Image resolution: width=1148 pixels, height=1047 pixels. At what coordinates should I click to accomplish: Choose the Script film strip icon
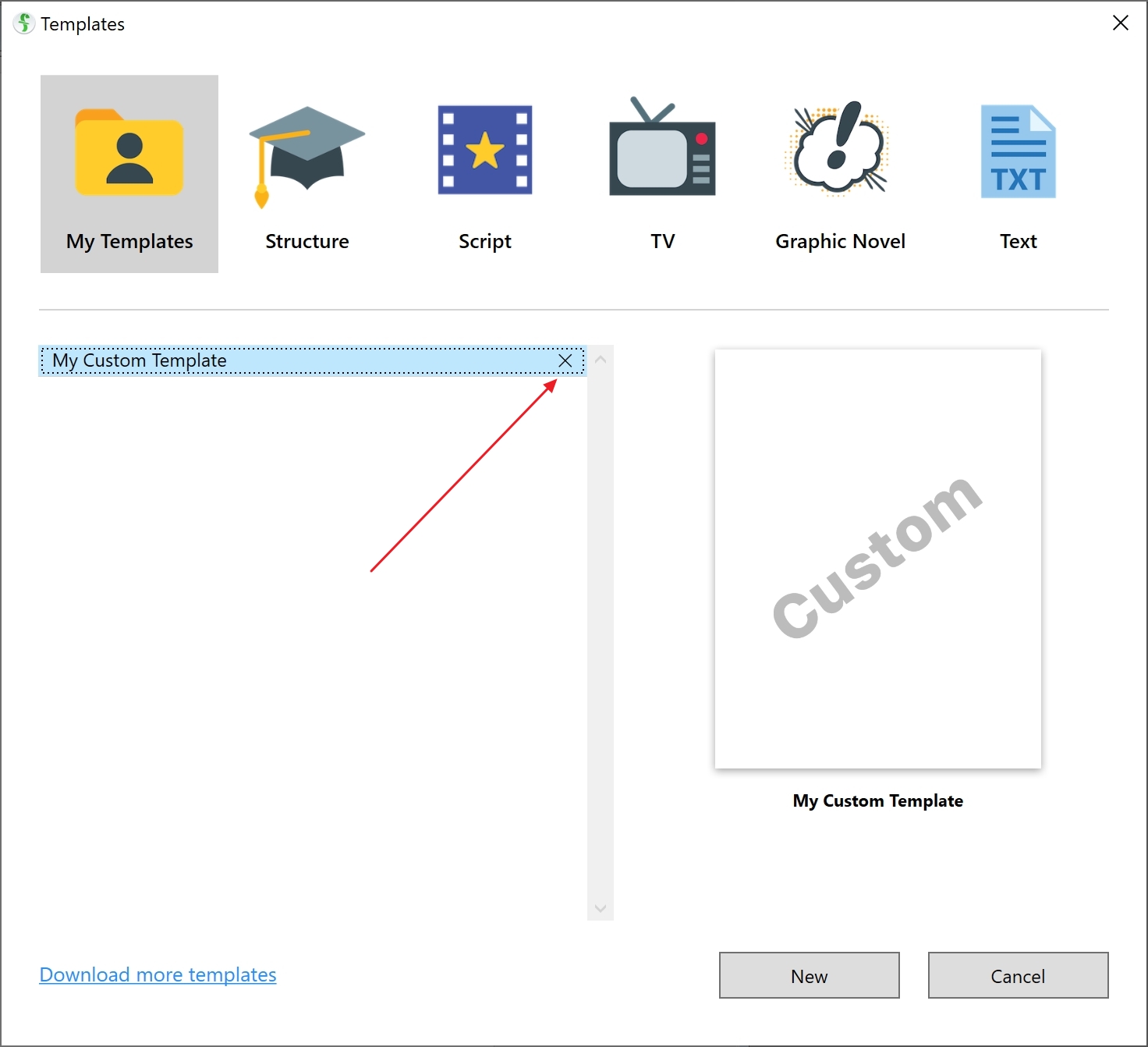pos(484,150)
